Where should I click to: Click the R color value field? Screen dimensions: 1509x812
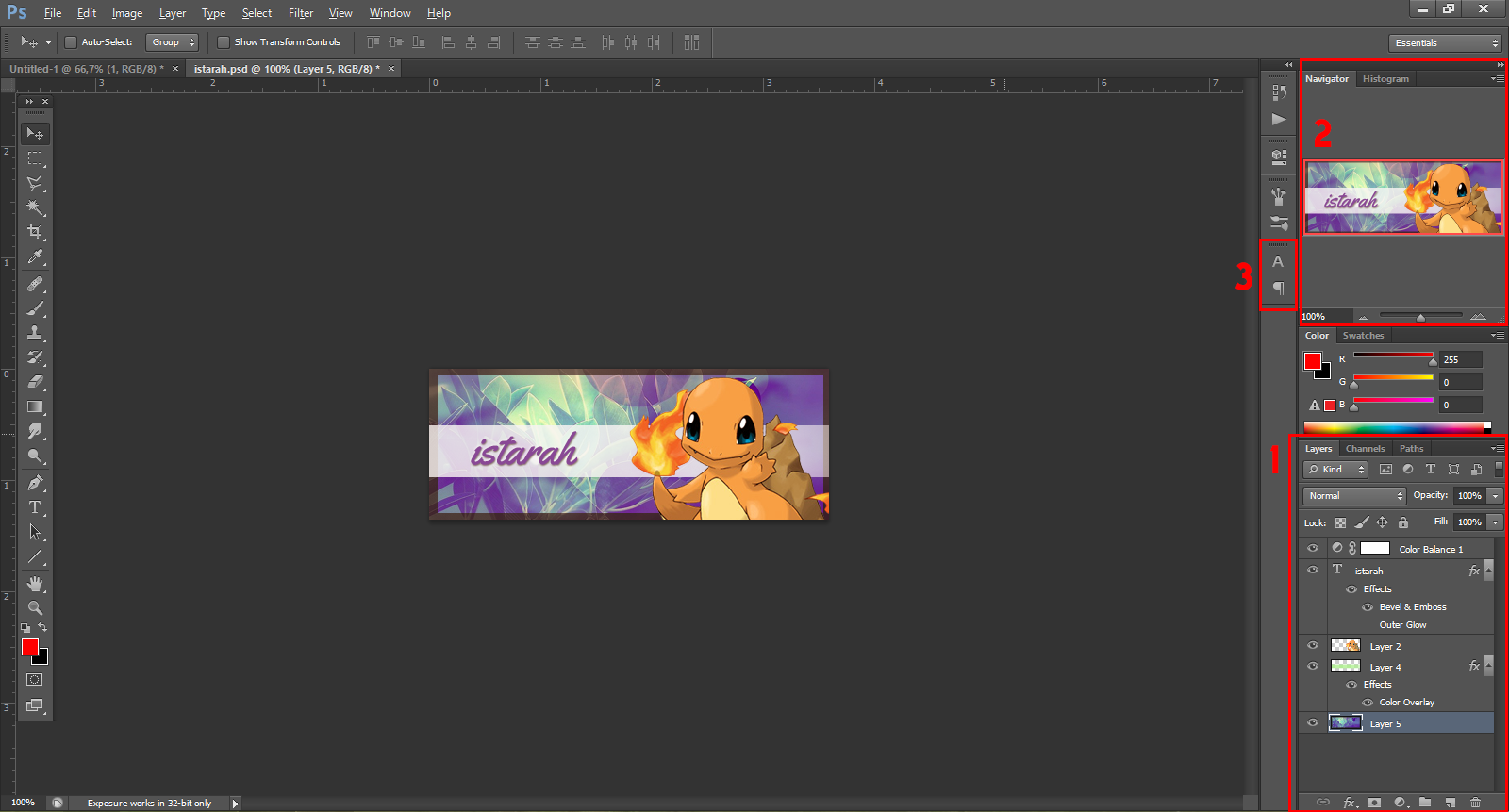(x=1461, y=359)
